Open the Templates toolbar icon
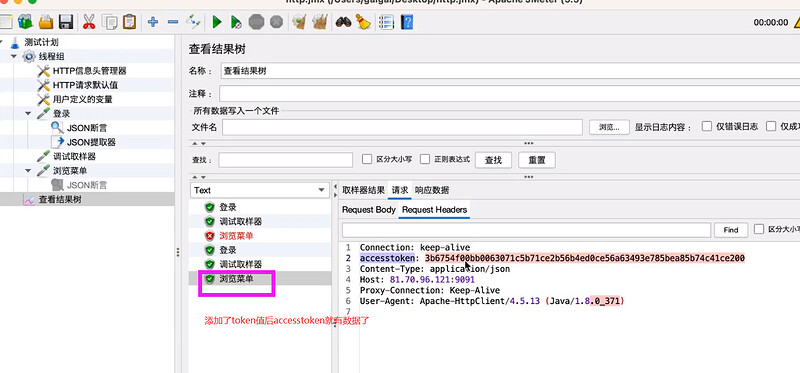 pos(24,21)
